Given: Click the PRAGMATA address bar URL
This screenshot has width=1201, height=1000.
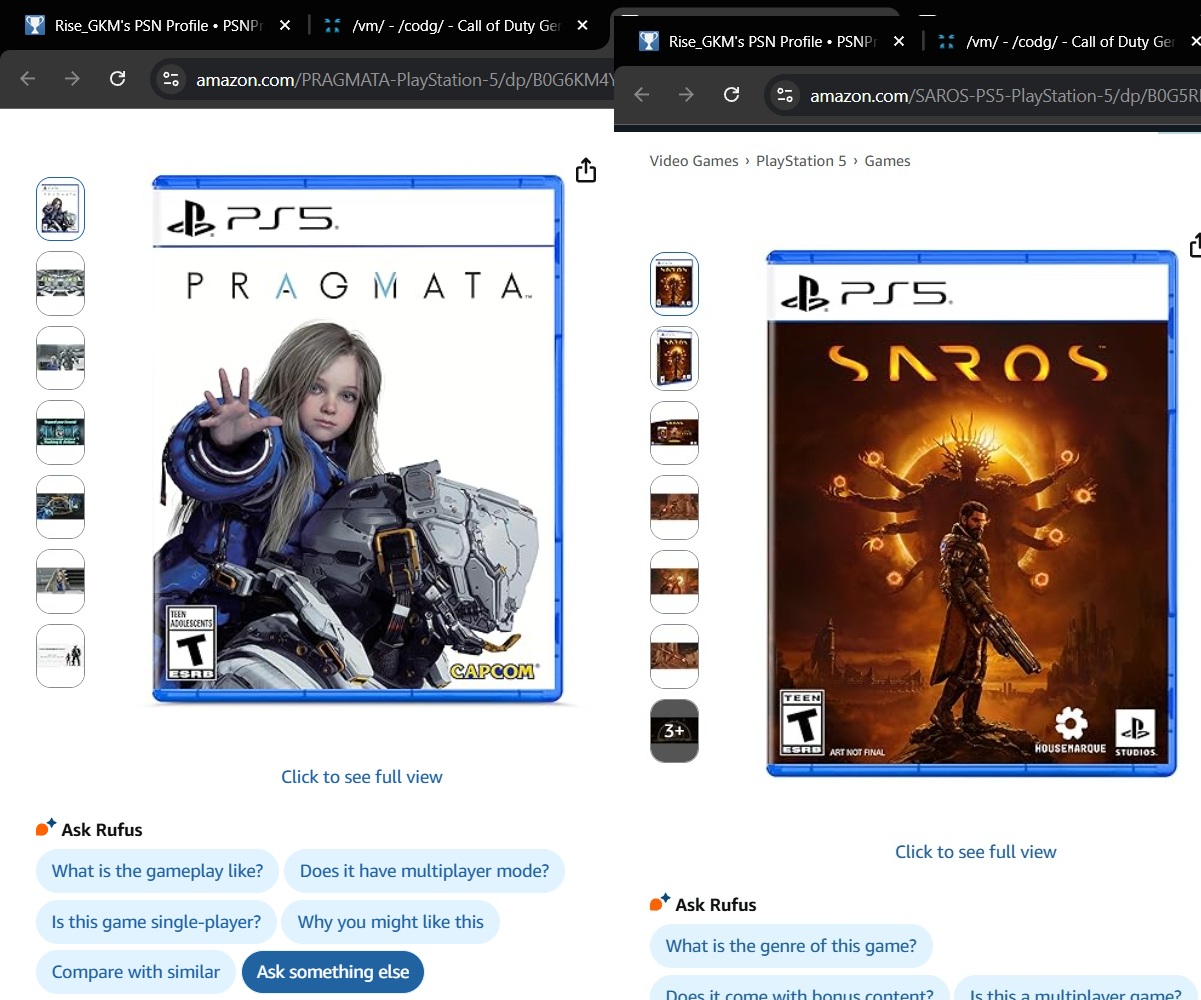Looking at the screenshot, I should pyautogui.click(x=405, y=79).
